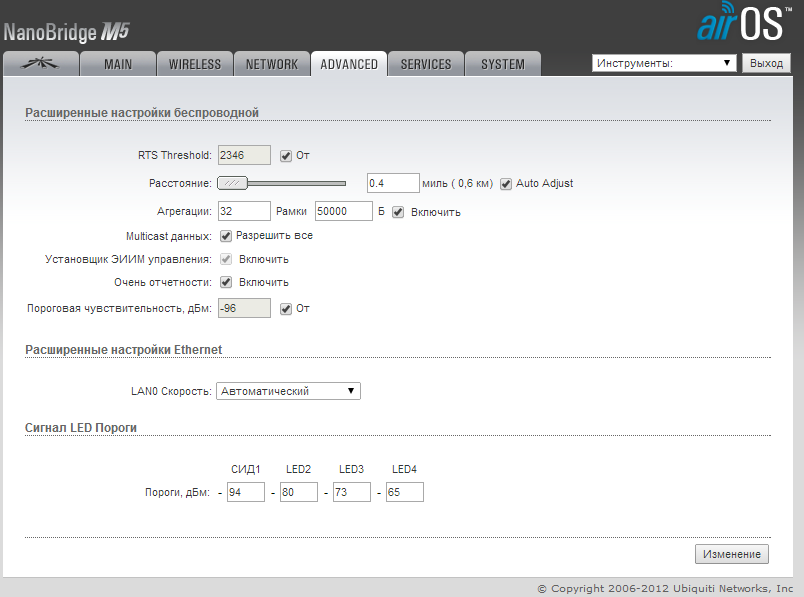Click Установщик ЭИИМ управления Включить checkbox
The image size is (804, 597).
226,259
